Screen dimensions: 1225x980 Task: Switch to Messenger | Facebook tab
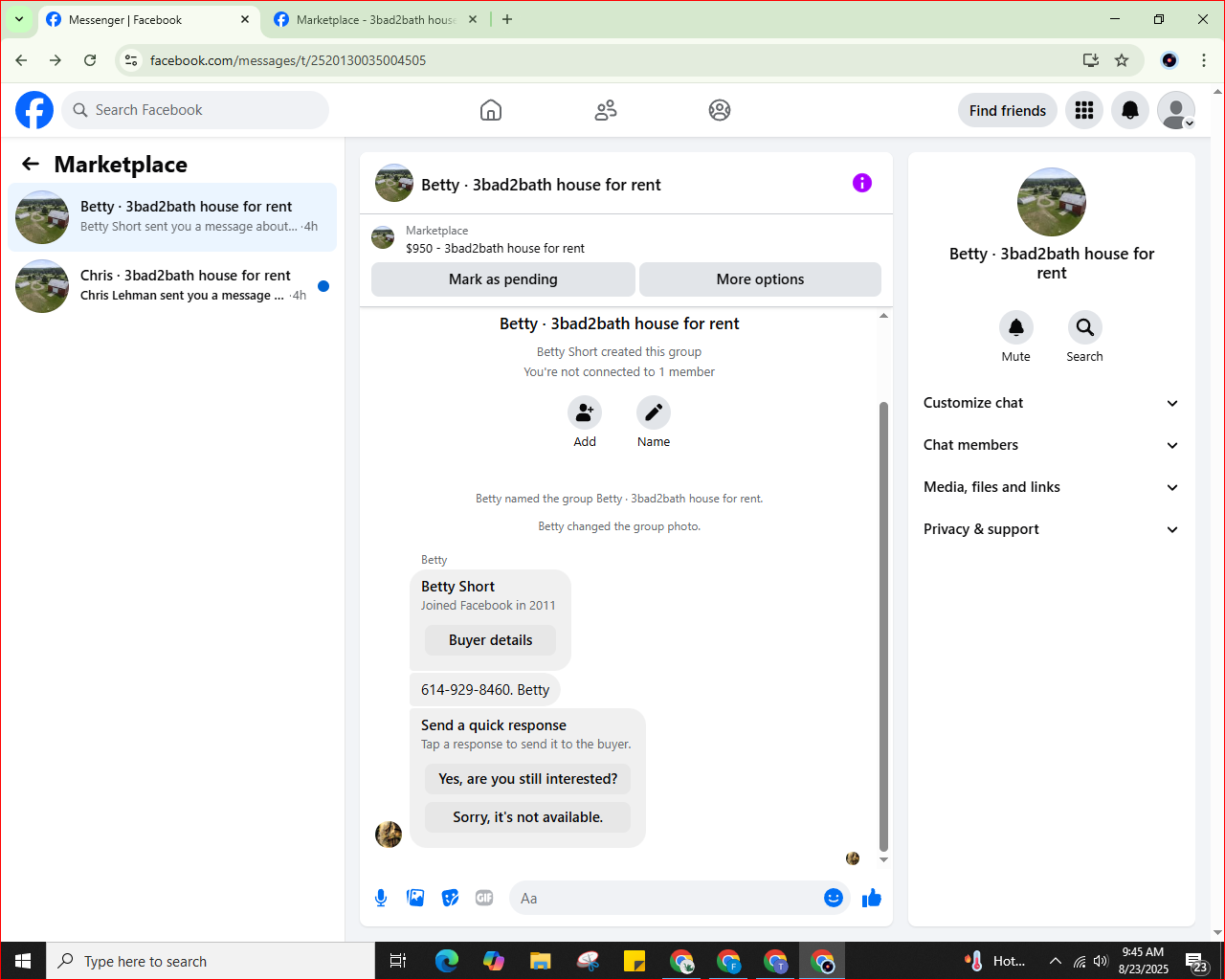click(148, 20)
